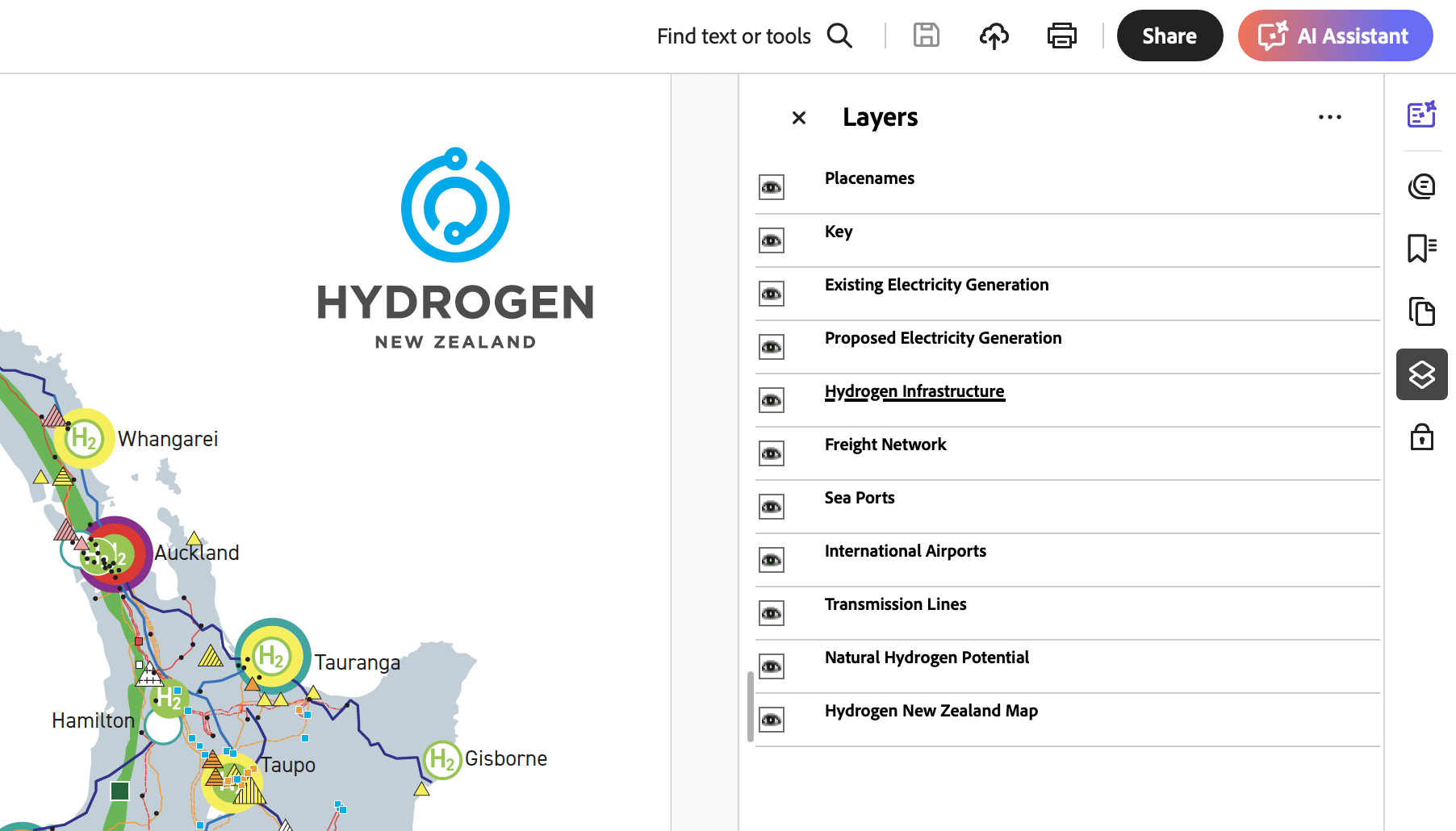Open the Find text or tools search
Viewport: 1456px width, 831px height.
click(x=839, y=35)
